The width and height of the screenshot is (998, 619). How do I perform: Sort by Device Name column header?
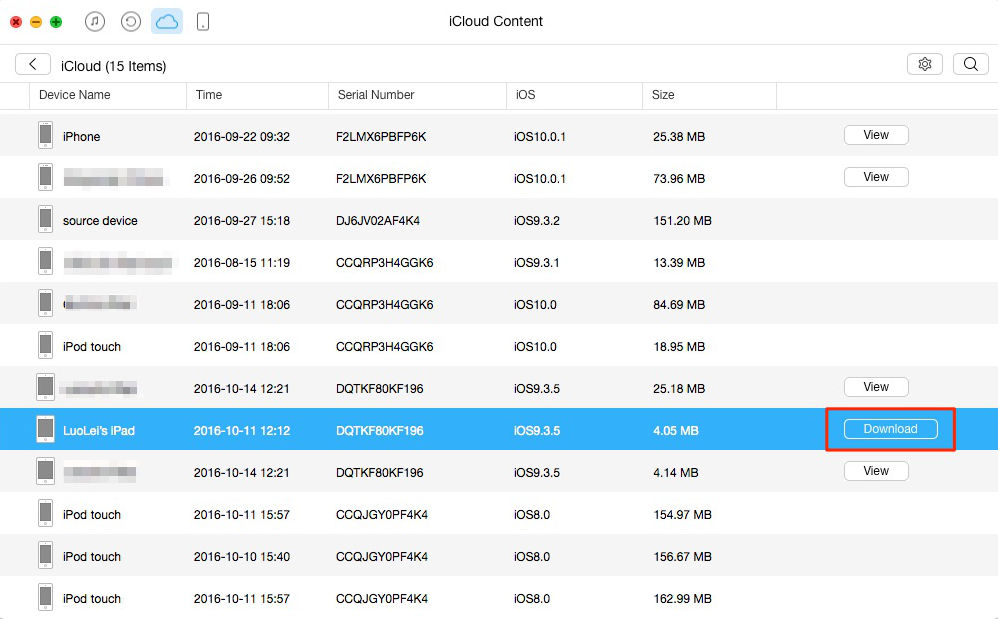coord(75,95)
